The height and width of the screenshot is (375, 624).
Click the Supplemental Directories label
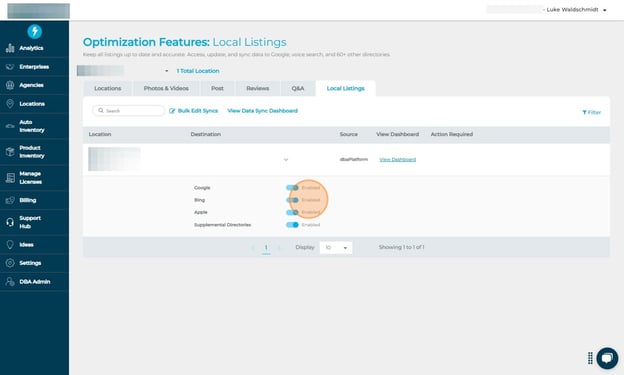[x=222, y=225]
